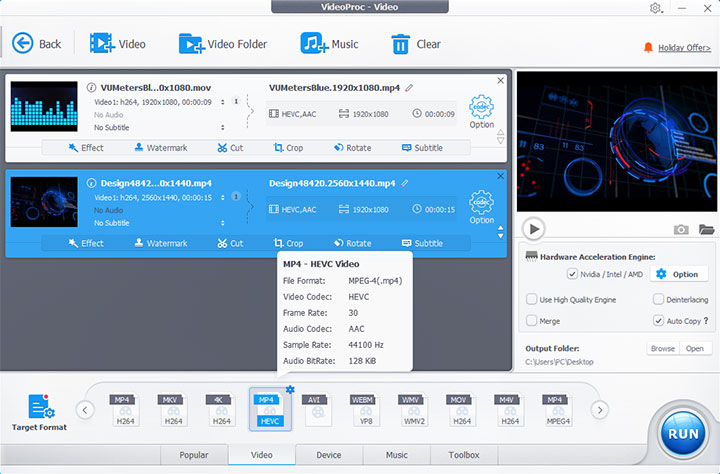720x474 pixels.
Task: Select MP4 H264 format
Action: click(124, 410)
